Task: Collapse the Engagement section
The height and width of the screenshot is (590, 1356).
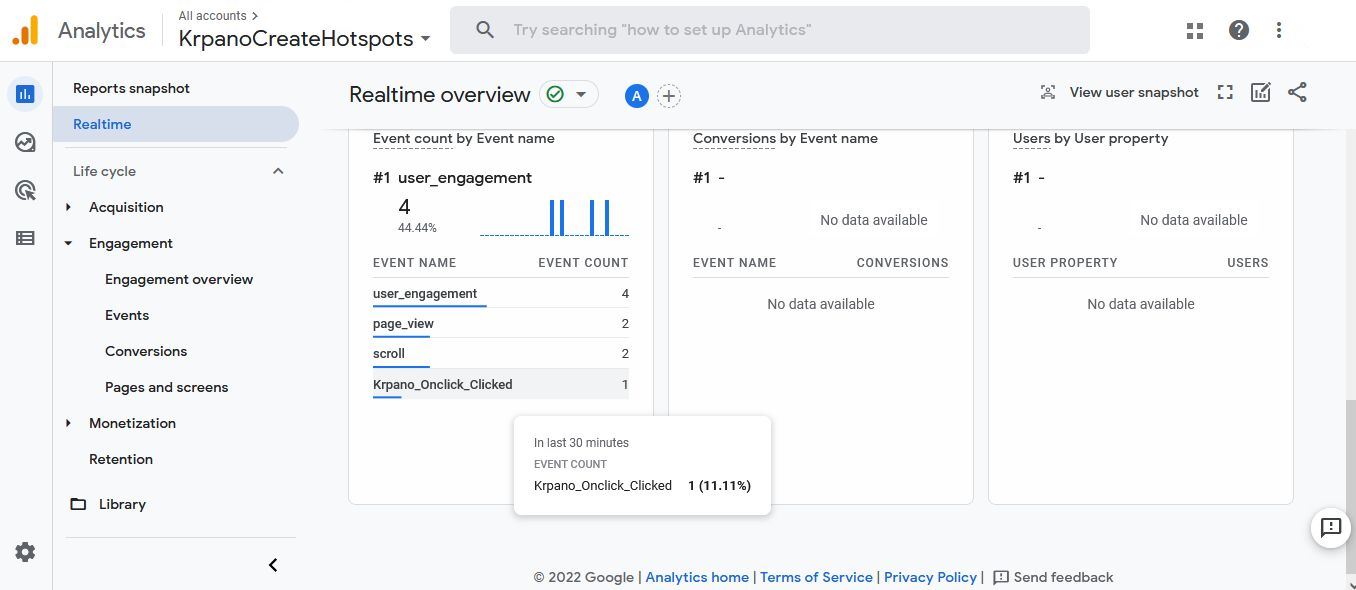Action: tap(68, 243)
